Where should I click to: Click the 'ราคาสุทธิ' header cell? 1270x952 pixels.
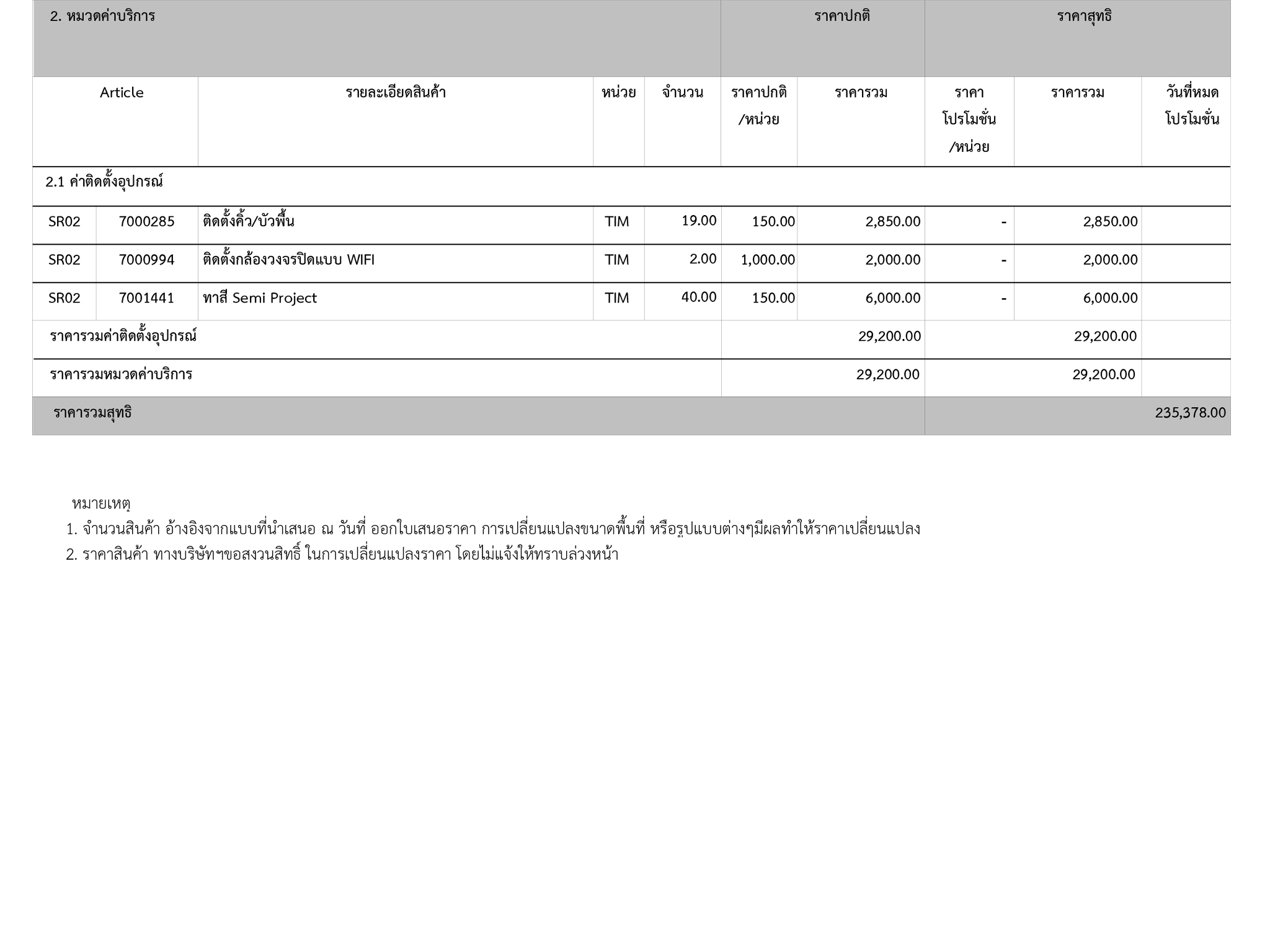[1084, 17]
